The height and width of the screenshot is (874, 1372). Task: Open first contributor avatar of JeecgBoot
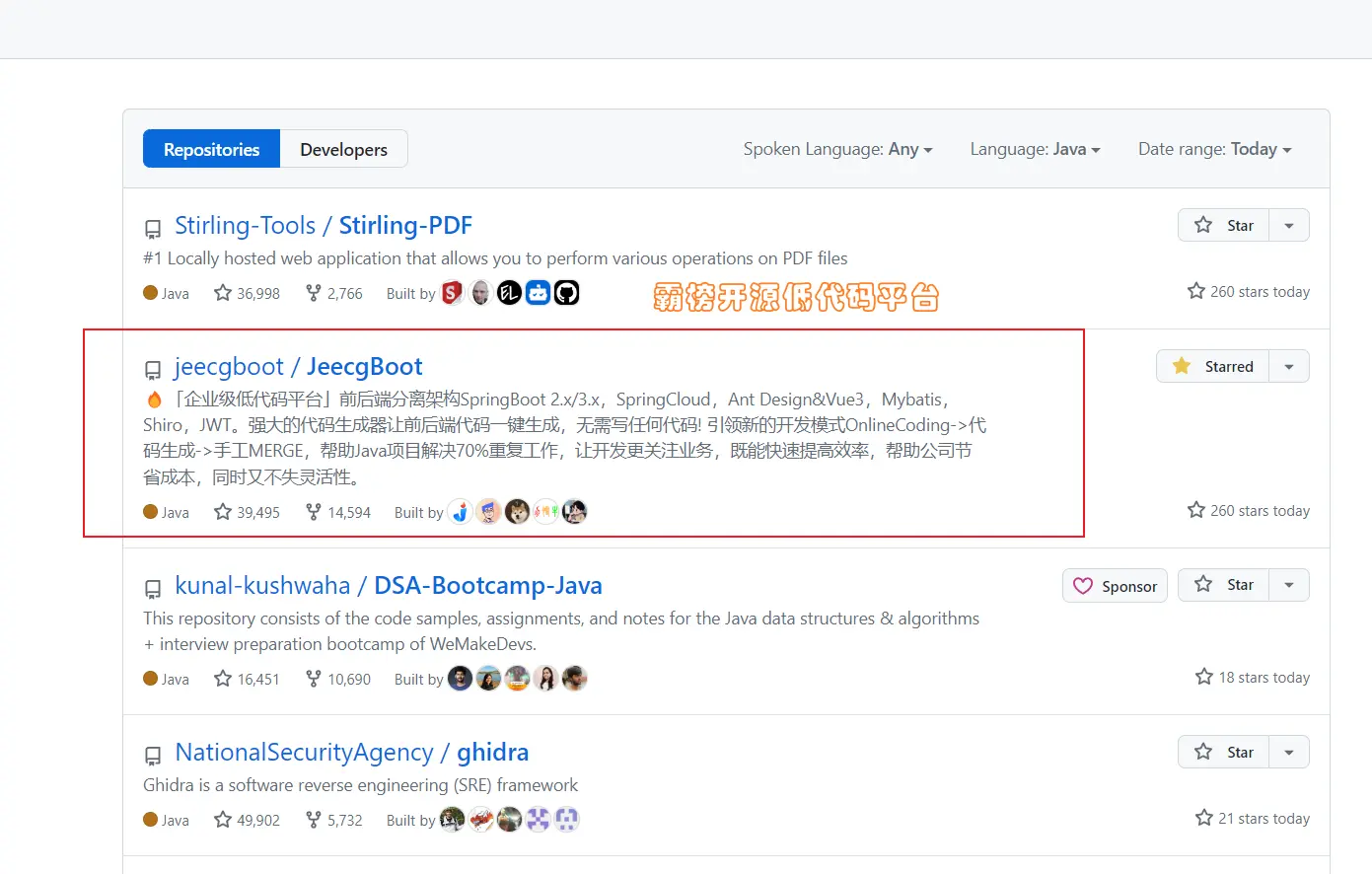click(460, 512)
